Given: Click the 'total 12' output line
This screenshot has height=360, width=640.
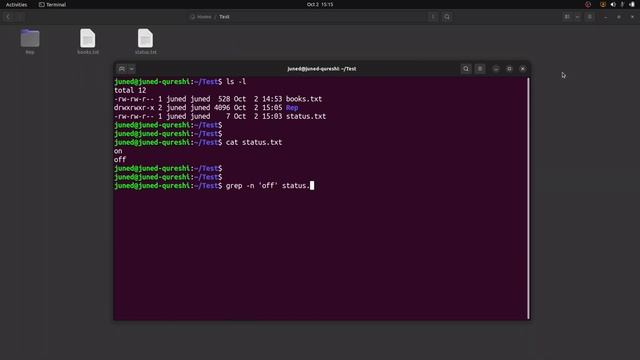Looking at the screenshot, I should tap(130, 90).
